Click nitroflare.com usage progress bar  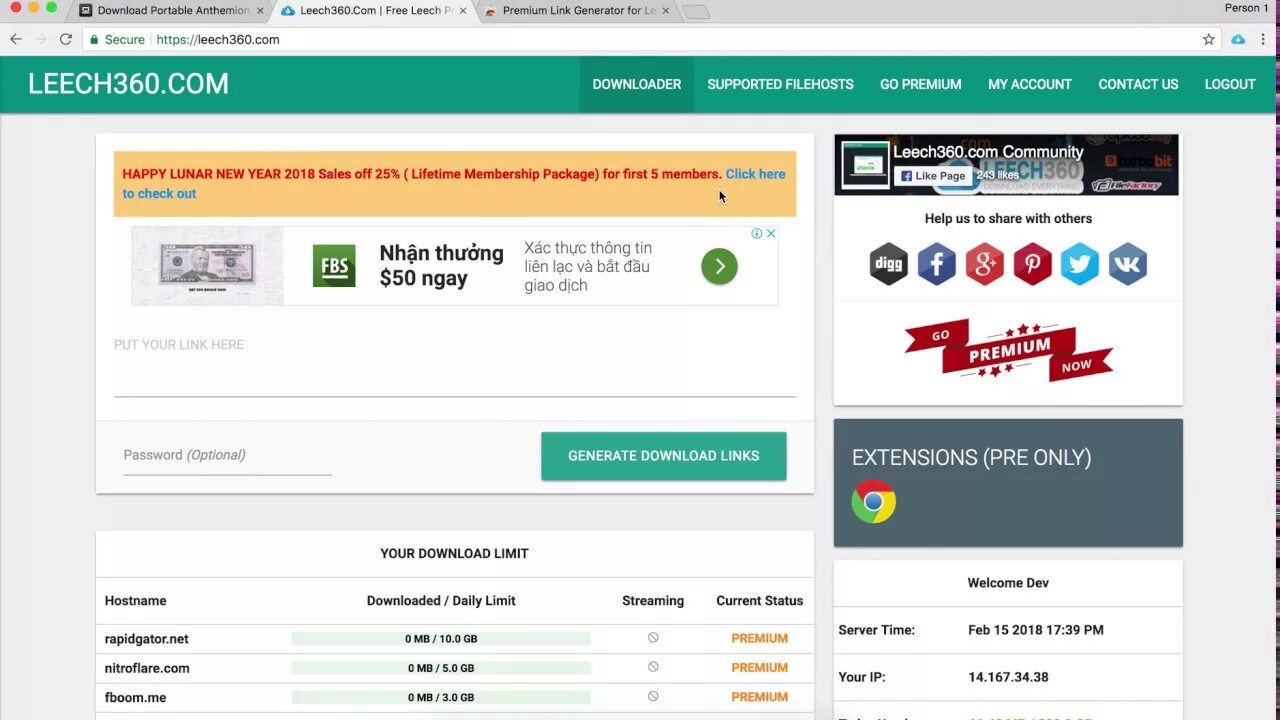coord(441,668)
